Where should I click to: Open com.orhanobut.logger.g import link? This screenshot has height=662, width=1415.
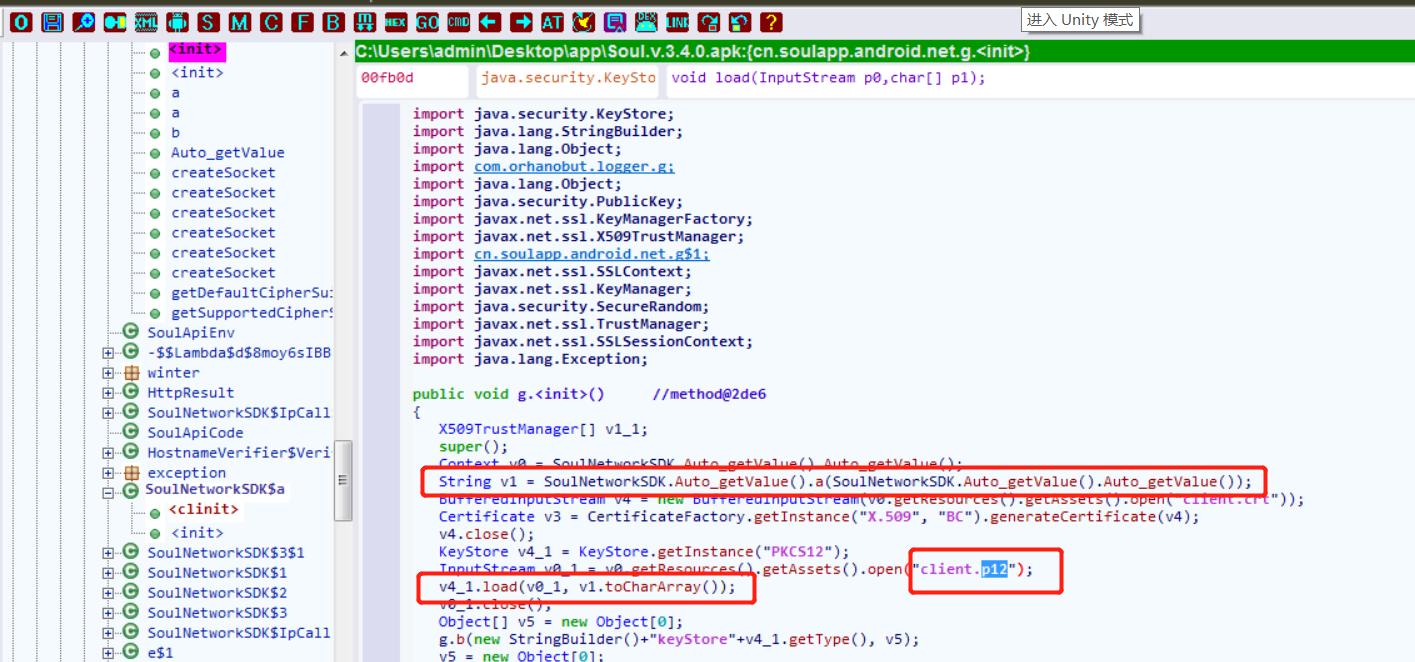click(574, 166)
